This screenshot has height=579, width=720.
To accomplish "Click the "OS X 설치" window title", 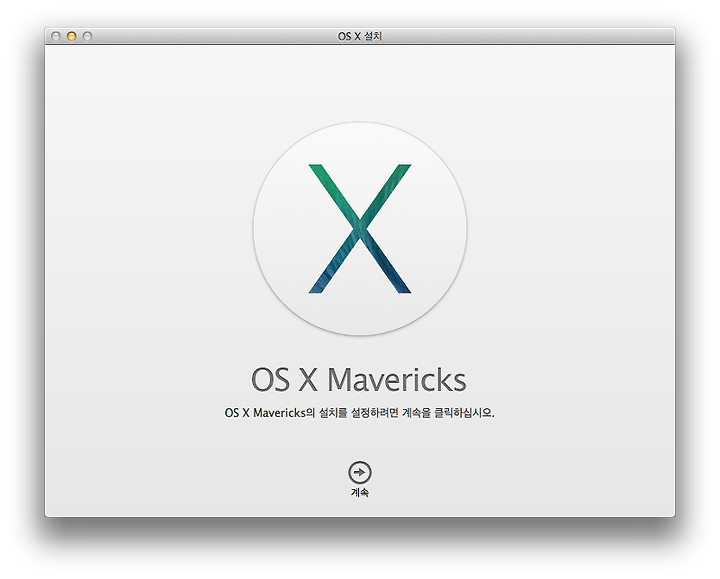I will (360, 36).
